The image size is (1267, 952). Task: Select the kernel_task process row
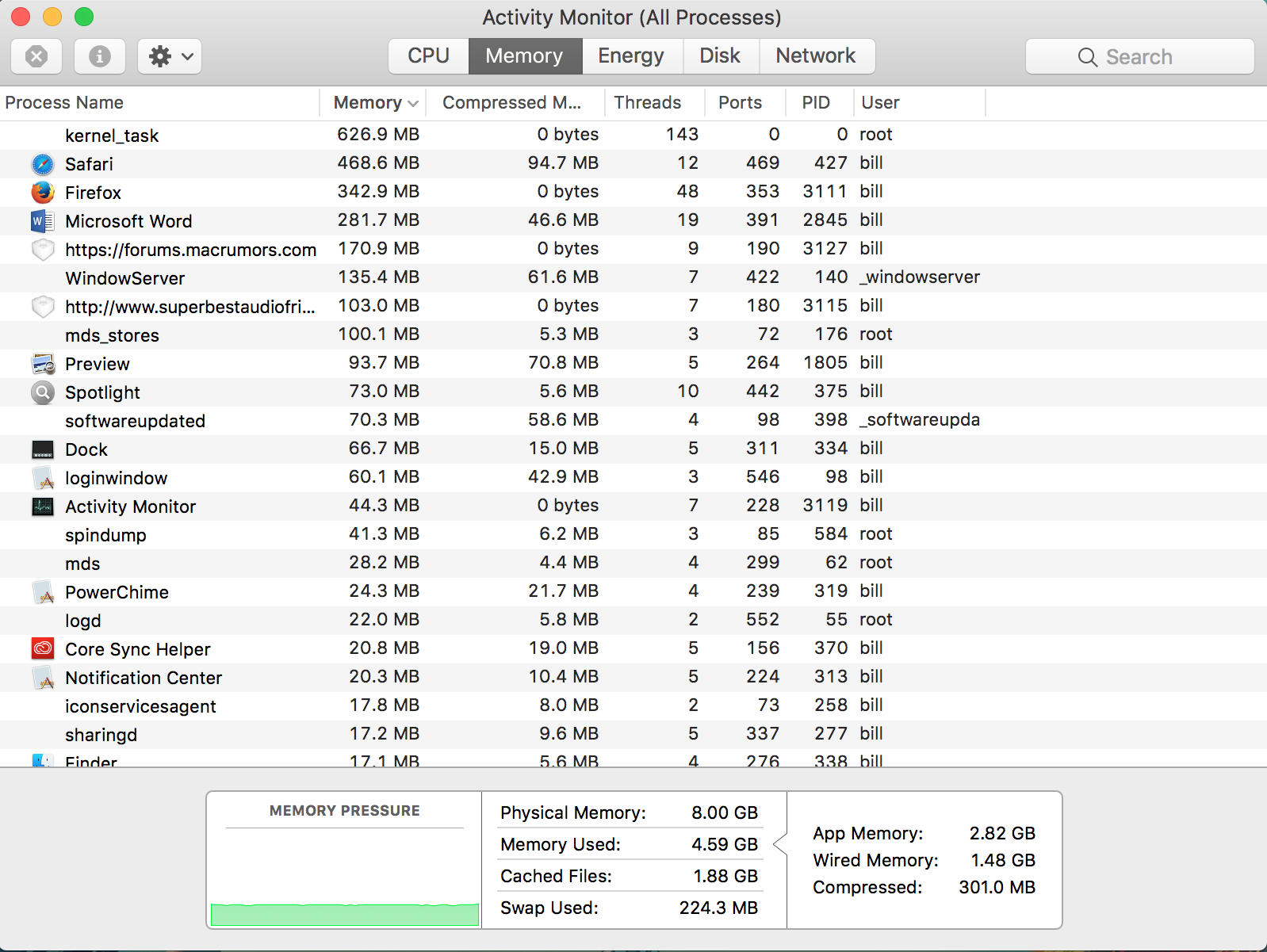[633, 136]
